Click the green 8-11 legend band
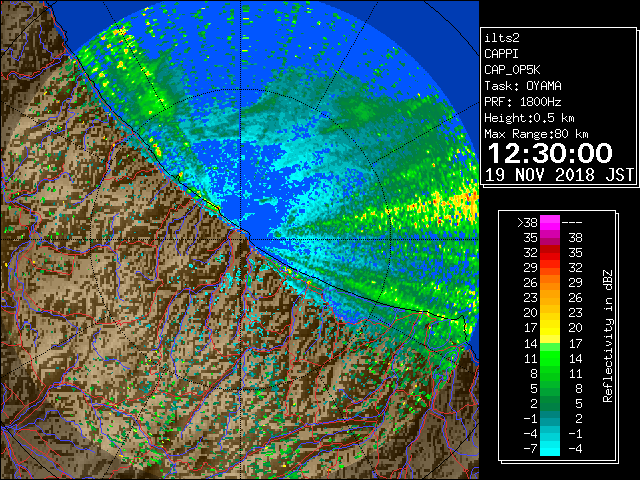This screenshot has width=640, height=480. tap(550, 373)
